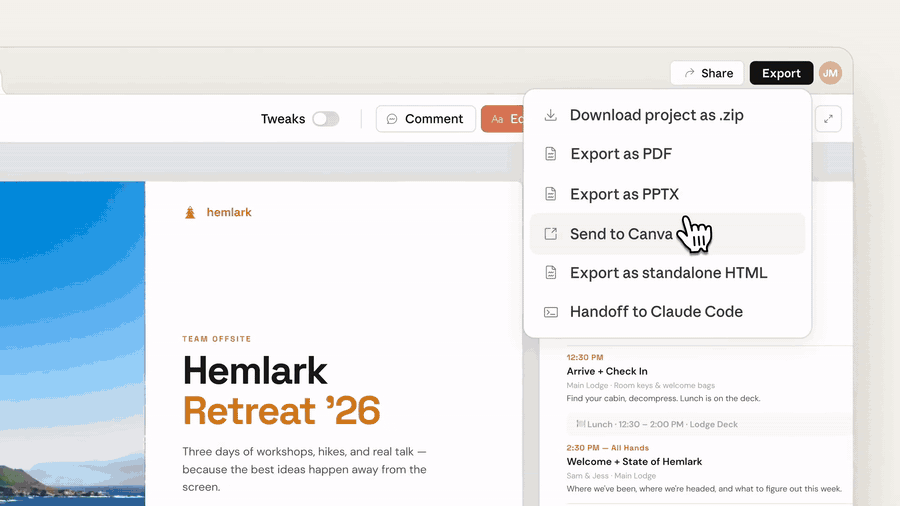Click the hemlark tree logo on slide
The height and width of the screenshot is (506, 900).
[190, 212]
